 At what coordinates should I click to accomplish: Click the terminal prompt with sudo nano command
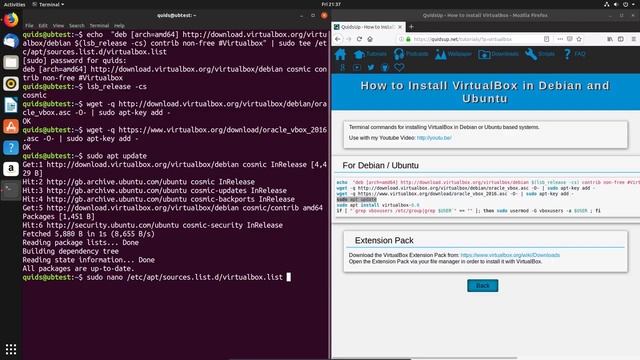157,277
